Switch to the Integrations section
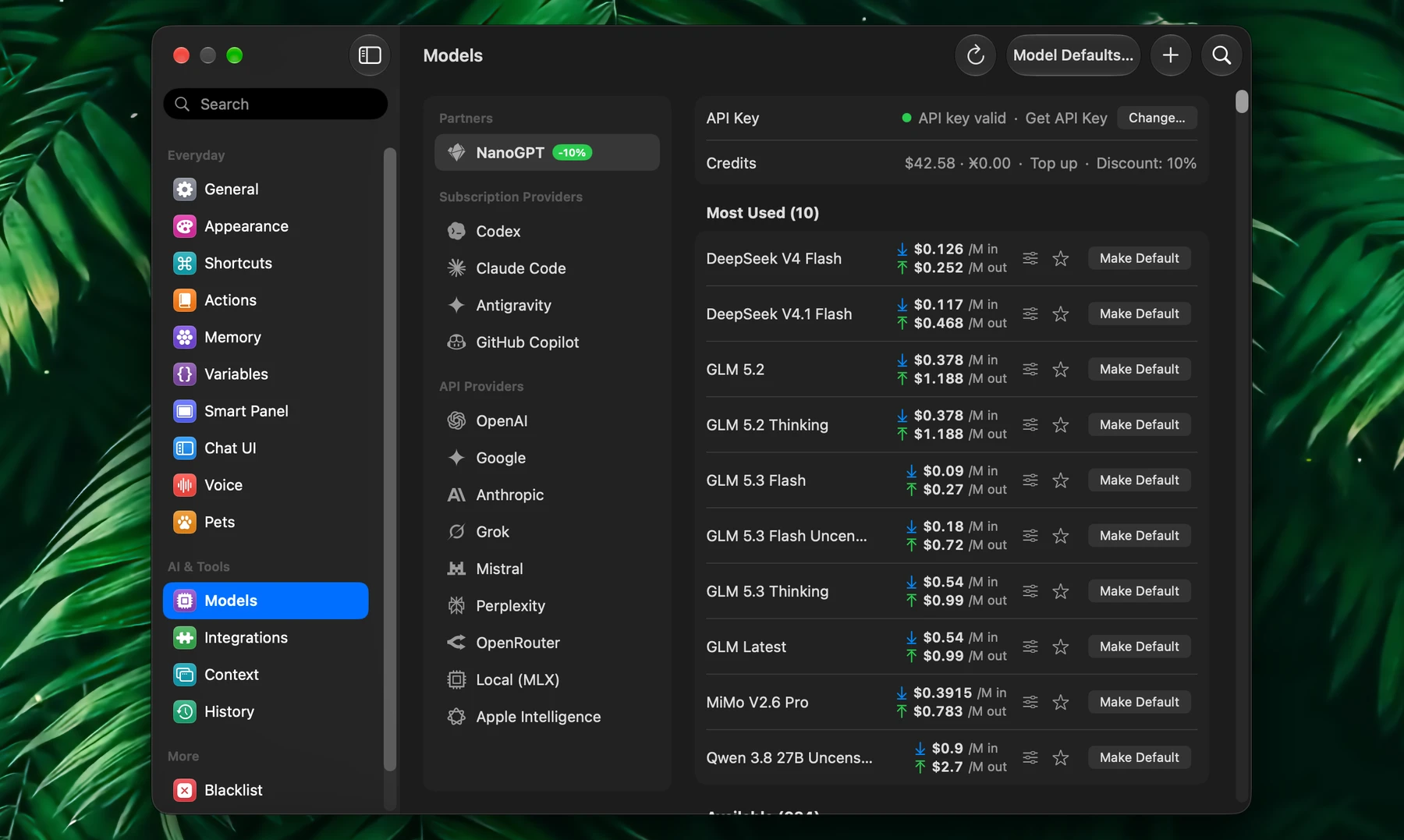The image size is (1404, 840). 265,637
